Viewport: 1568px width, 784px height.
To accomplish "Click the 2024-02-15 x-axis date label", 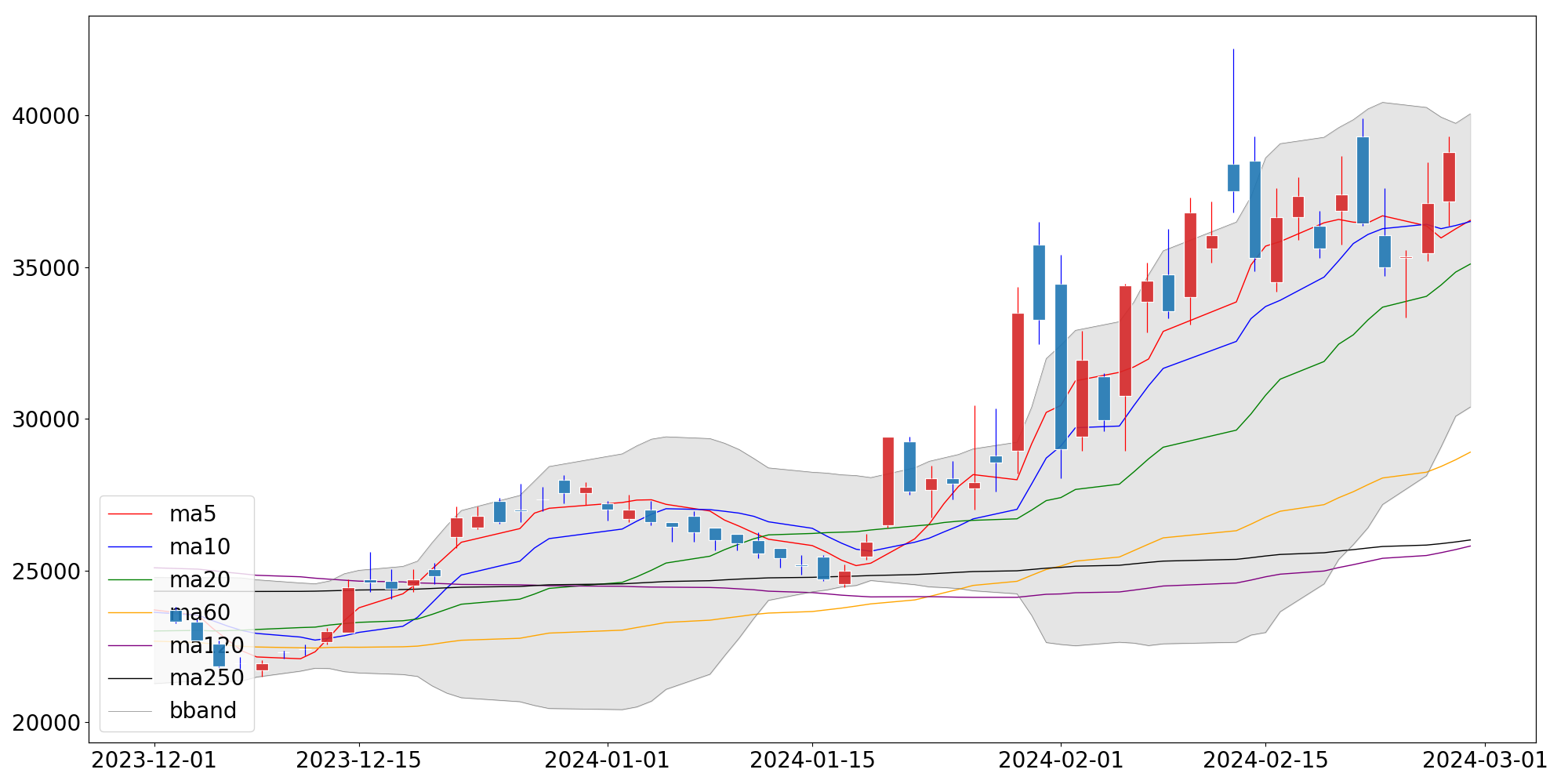I will [x=1265, y=760].
